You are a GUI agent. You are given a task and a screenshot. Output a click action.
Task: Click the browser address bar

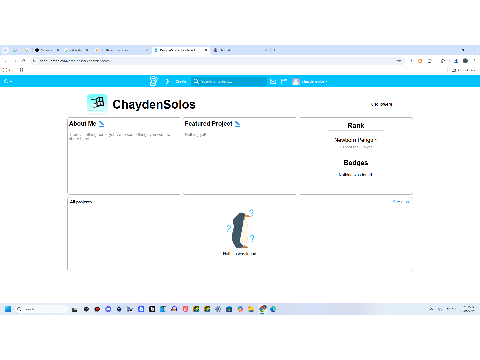[x=217, y=61]
